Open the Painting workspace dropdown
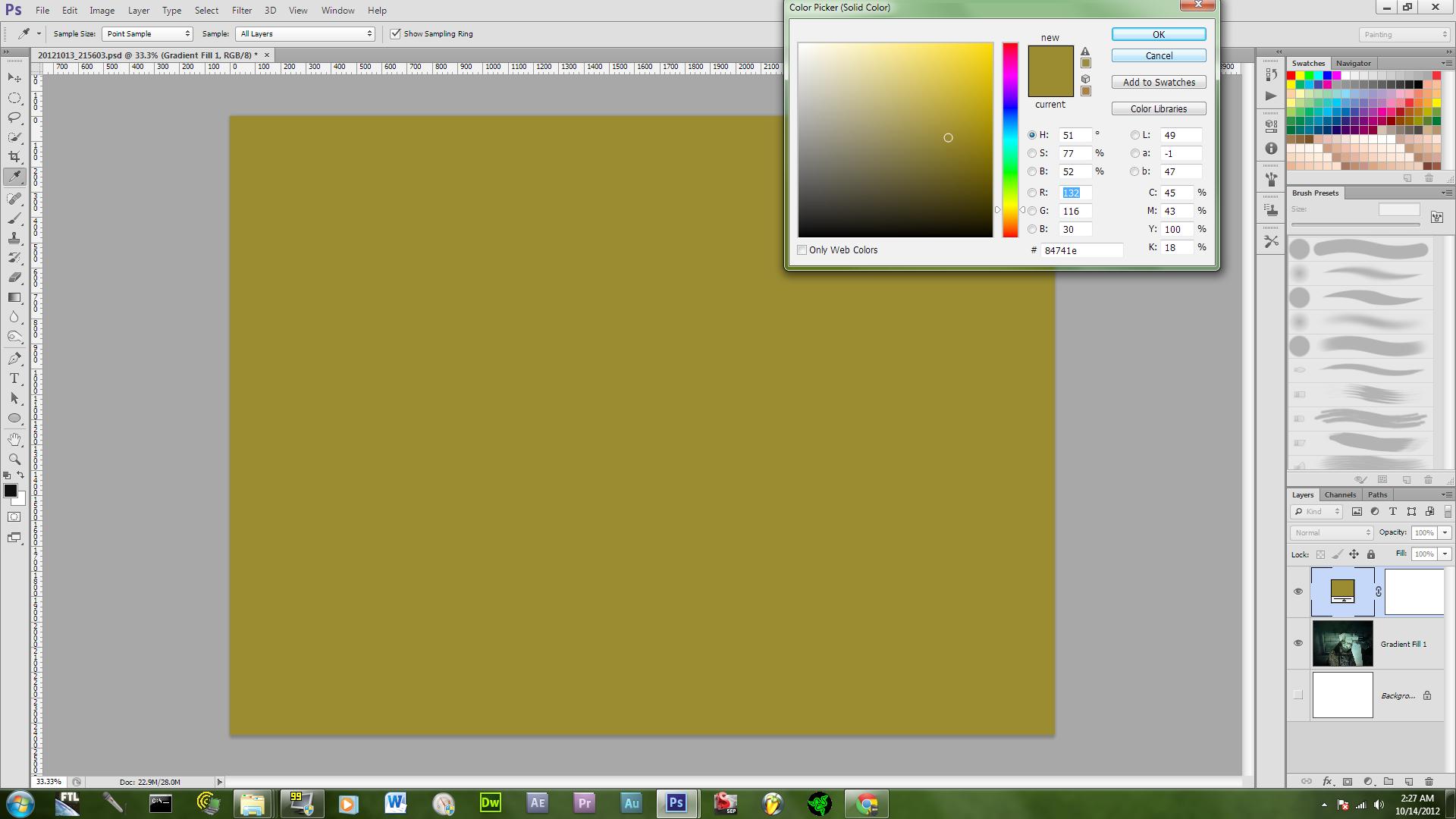The width and height of the screenshot is (1456, 819). coord(1404,35)
